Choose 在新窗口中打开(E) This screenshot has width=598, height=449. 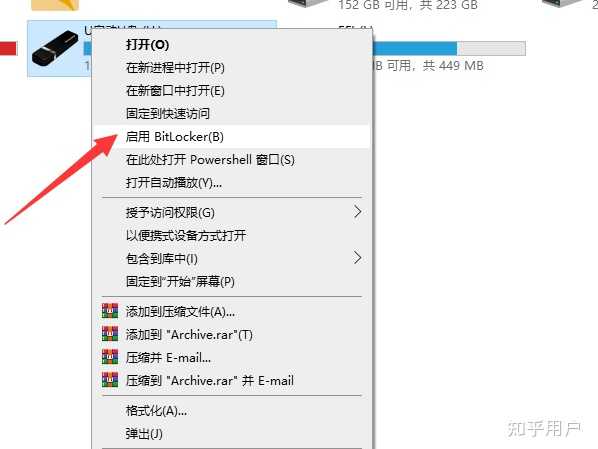[231, 90]
